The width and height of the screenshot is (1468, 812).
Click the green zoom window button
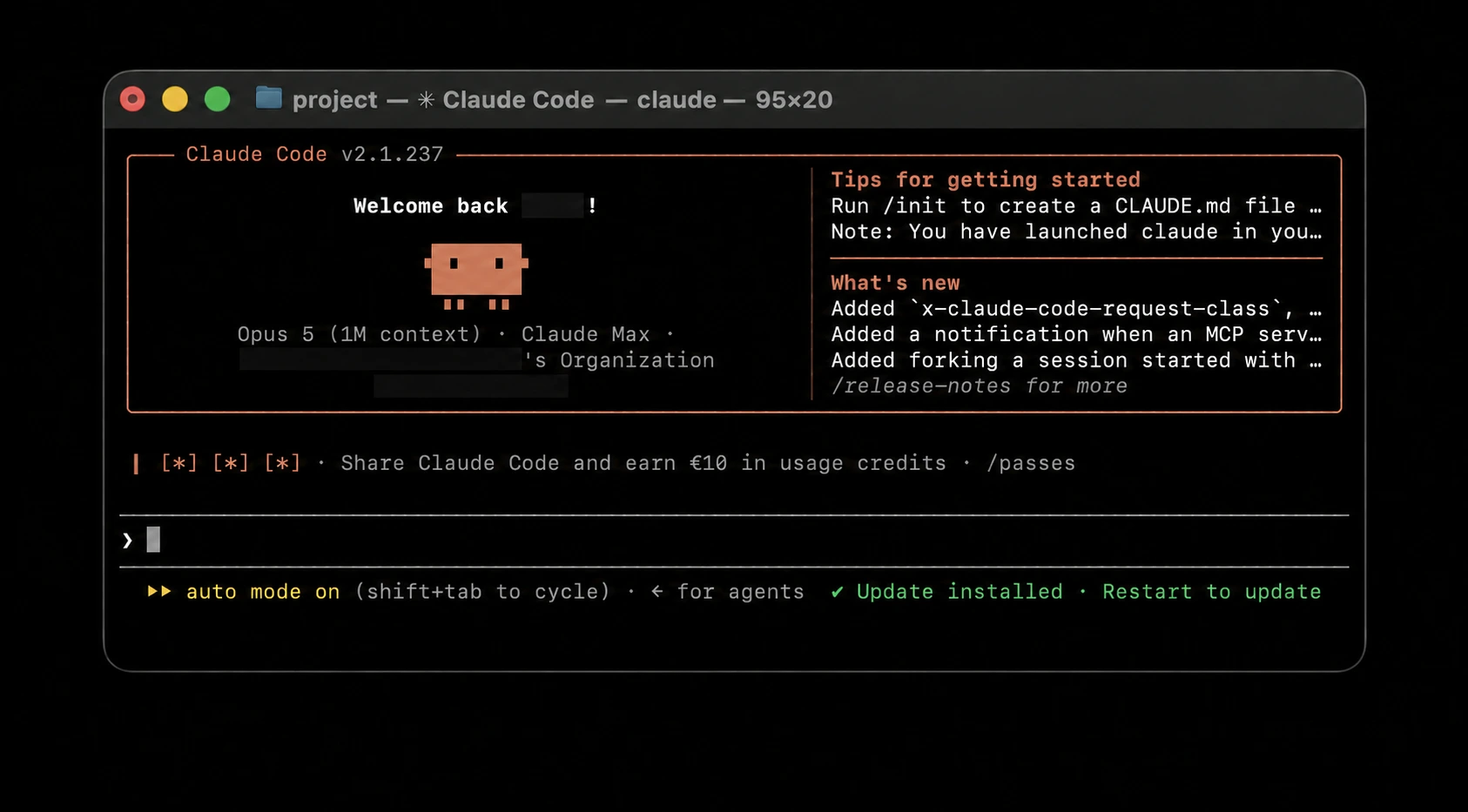point(218,99)
